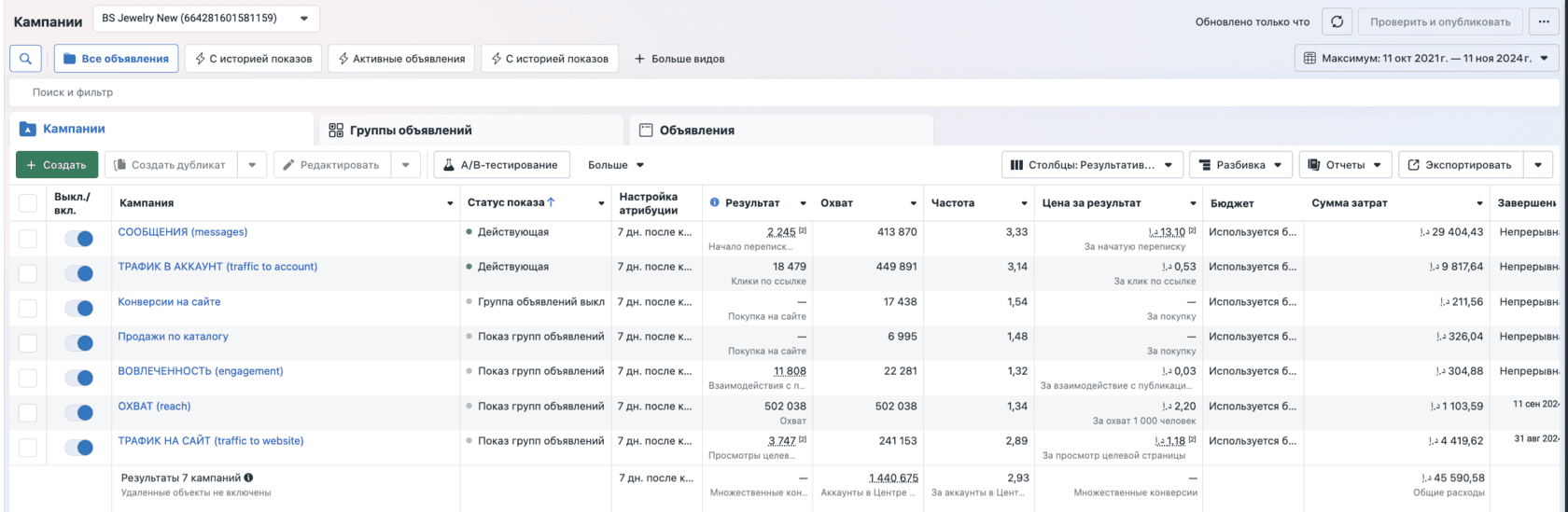Open Разбивка dropdown

pyautogui.click(x=1241, y=165)
